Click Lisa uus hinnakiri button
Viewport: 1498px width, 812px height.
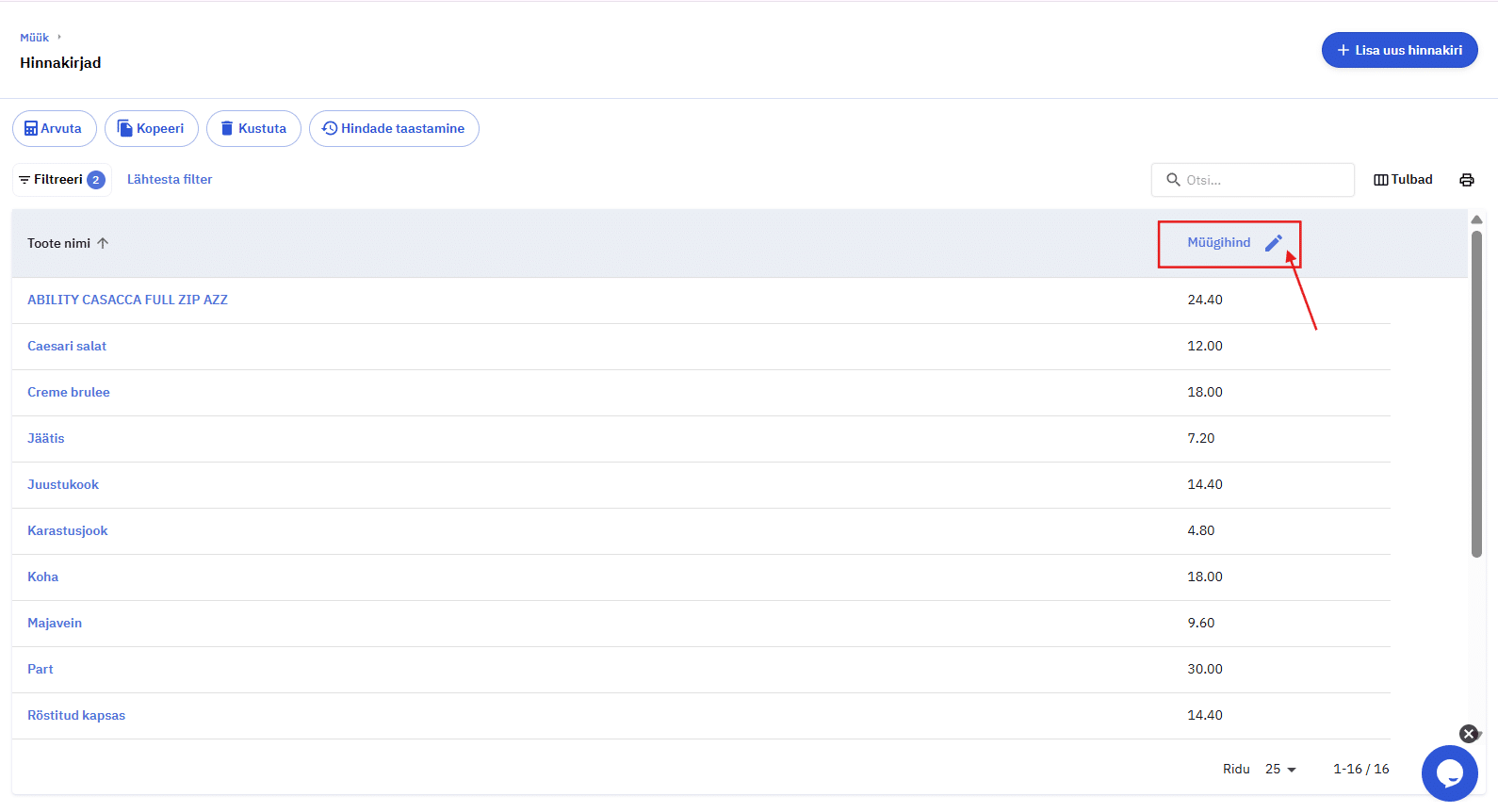1399,50
